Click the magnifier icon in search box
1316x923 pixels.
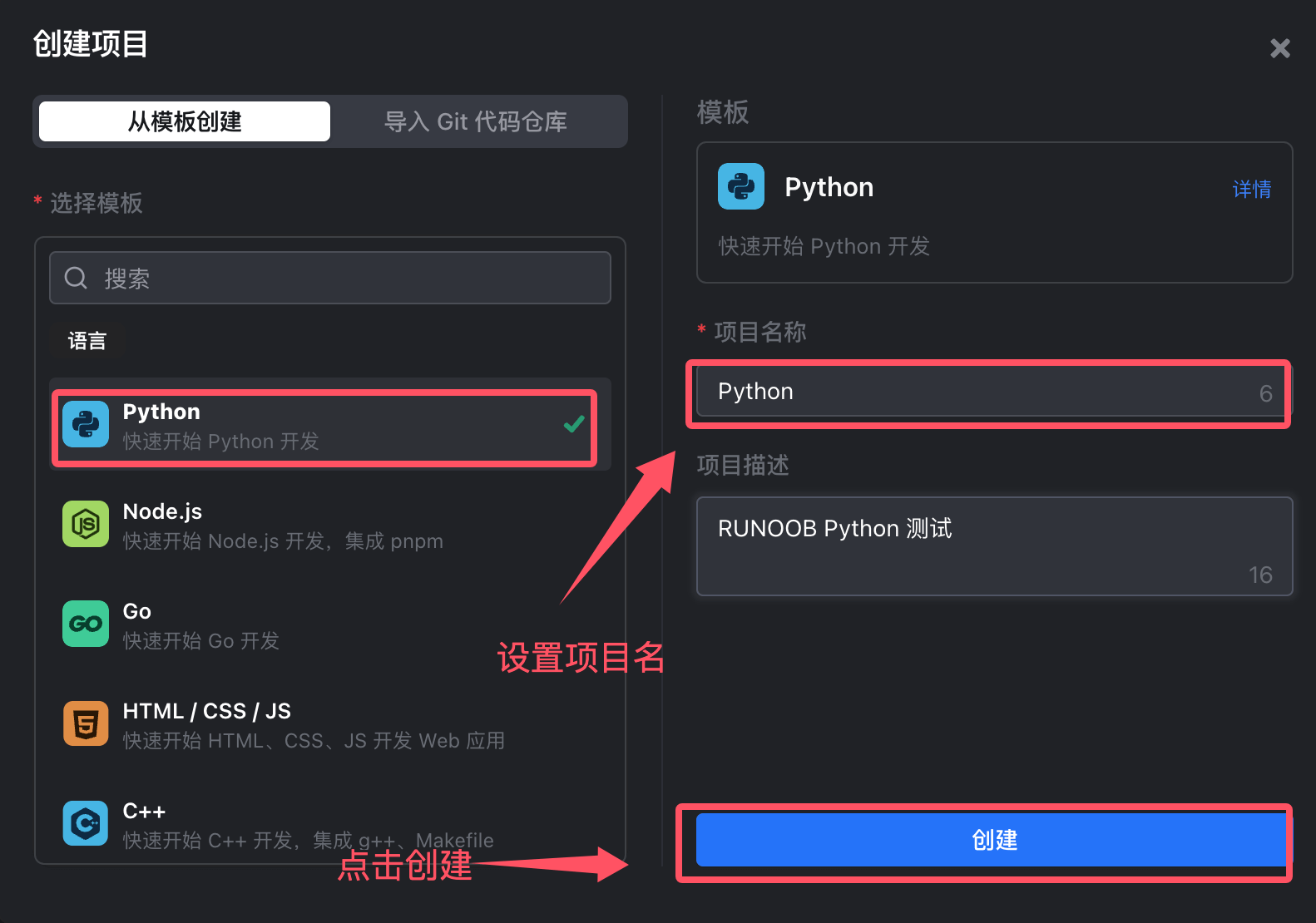pos(76,278)
